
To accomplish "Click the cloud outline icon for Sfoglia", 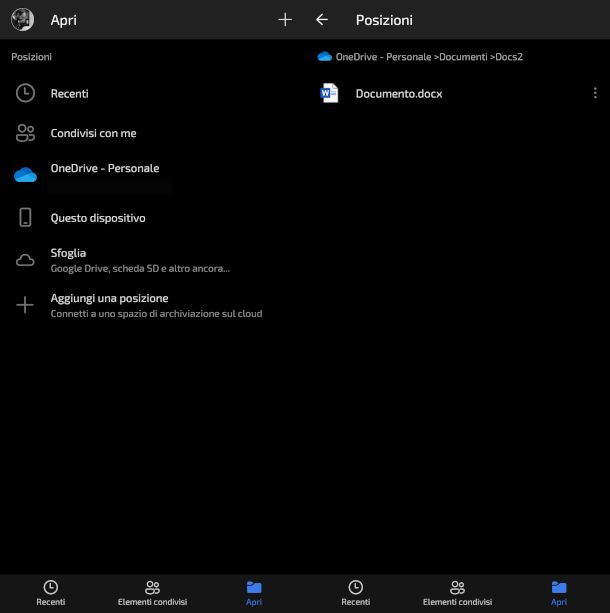I will click(x=25, y=260).
